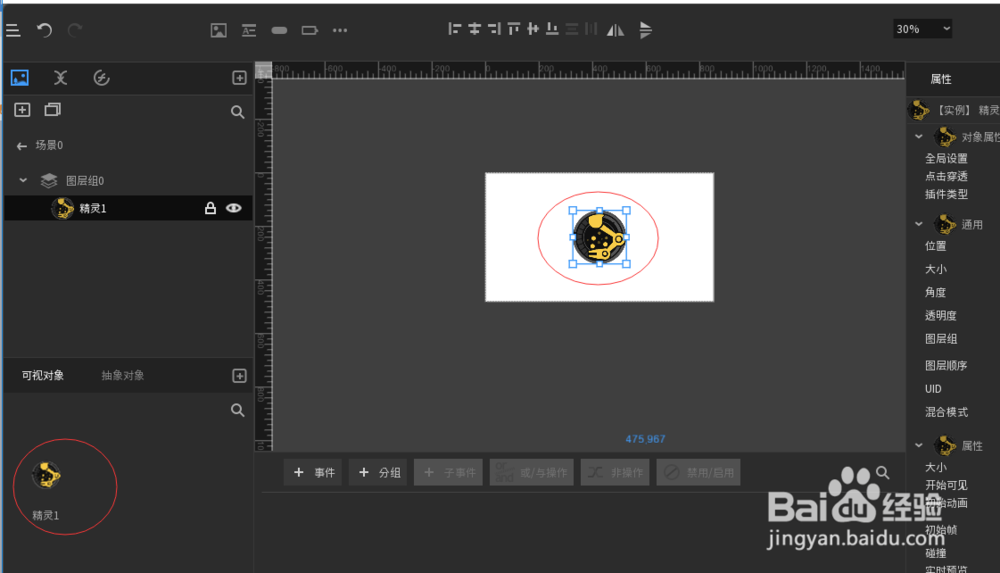Switch to the lightning events panel tab

[101, 78]
